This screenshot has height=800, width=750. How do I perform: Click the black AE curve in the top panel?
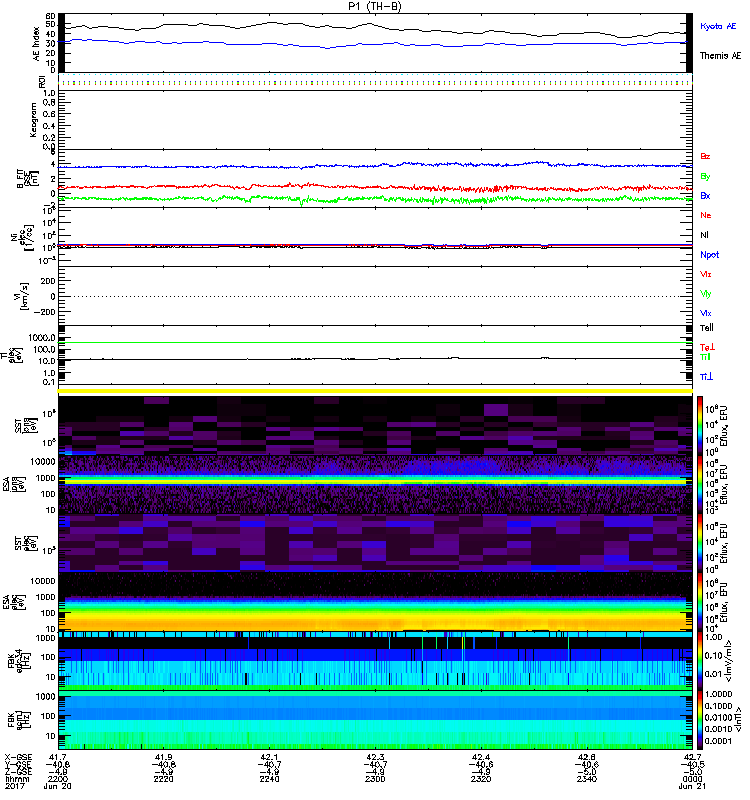coord(376,28)
